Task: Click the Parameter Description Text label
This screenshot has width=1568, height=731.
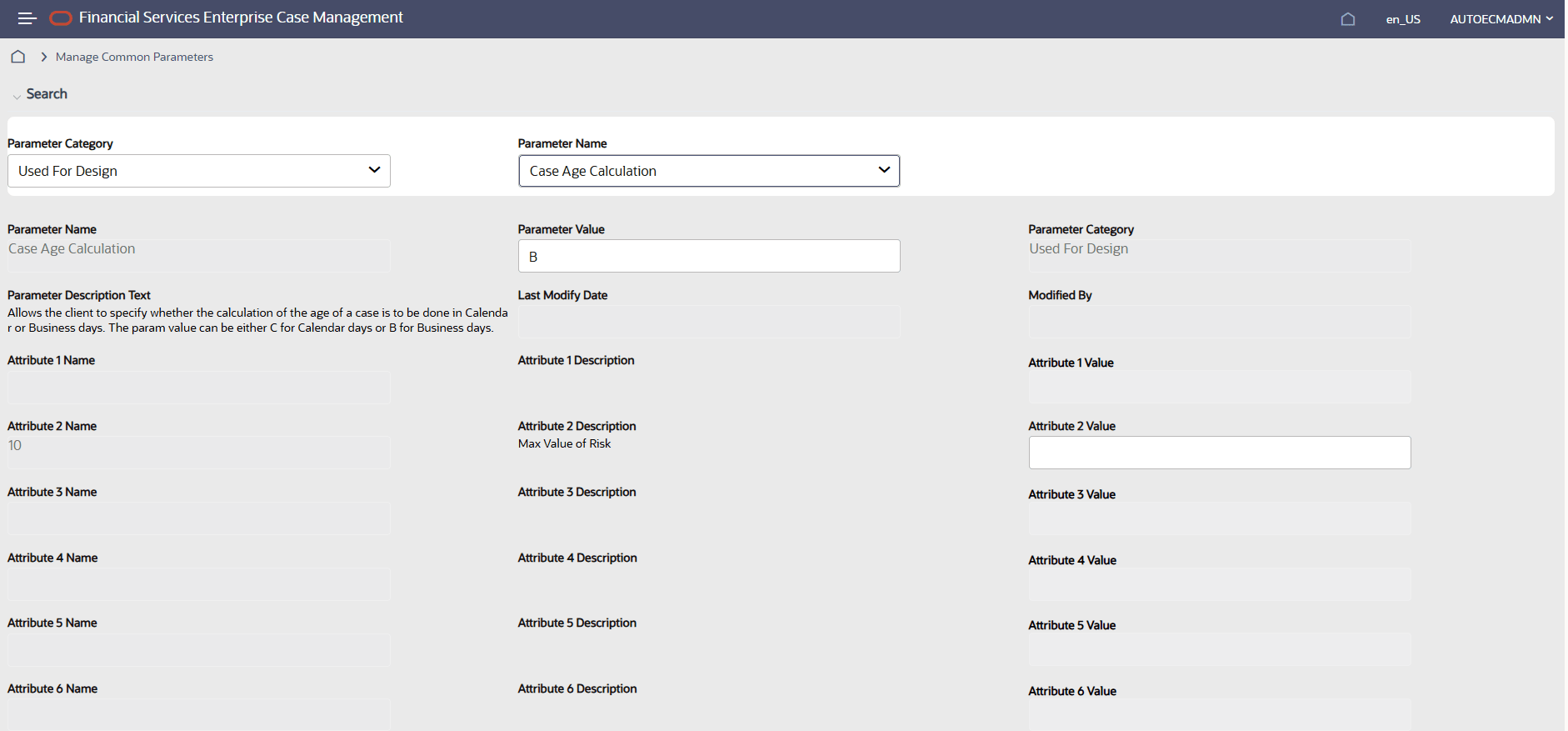Action: click(79, 295)
